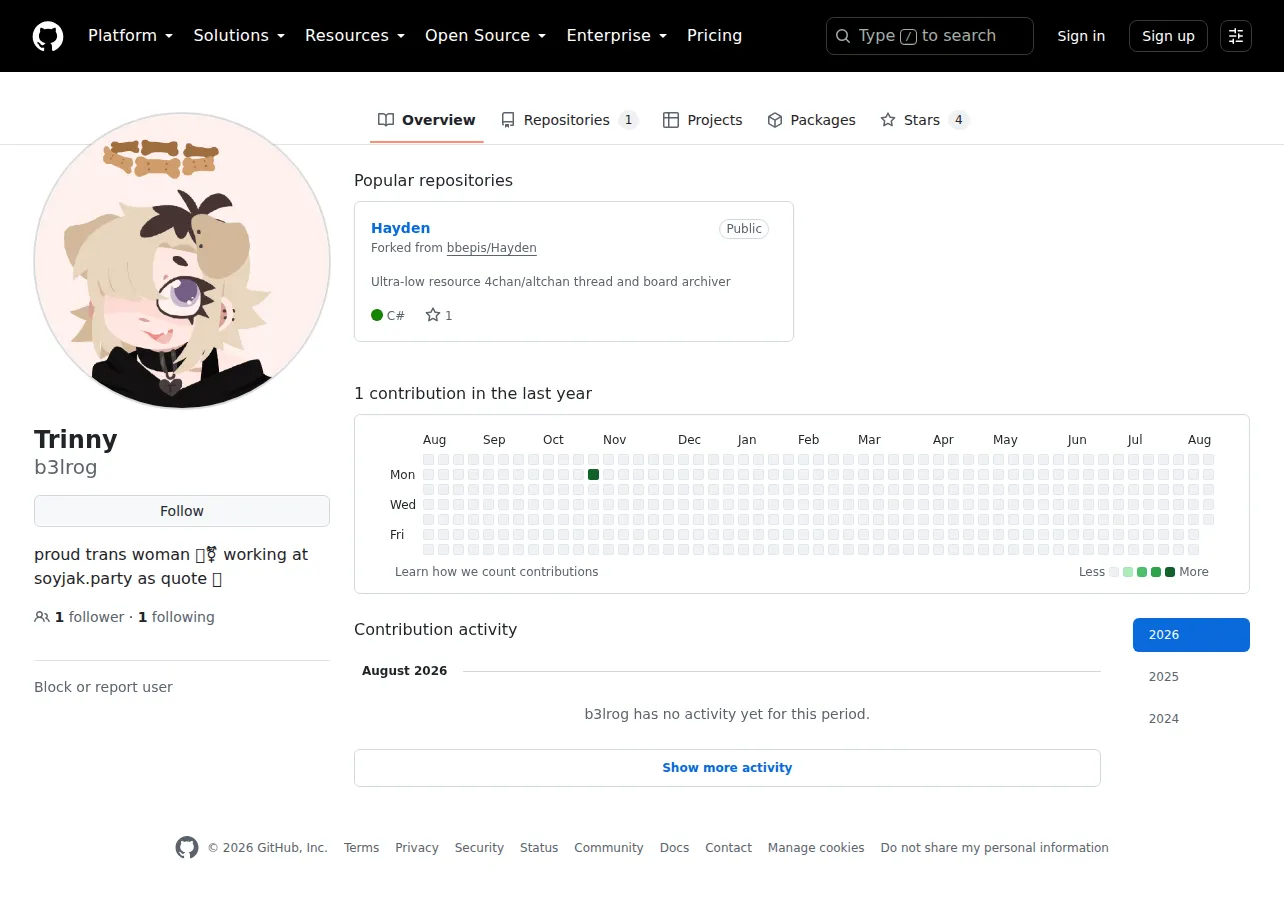1284x901 pixels.
Task: Click the search magnifier icon
Action: pos(844,36)
